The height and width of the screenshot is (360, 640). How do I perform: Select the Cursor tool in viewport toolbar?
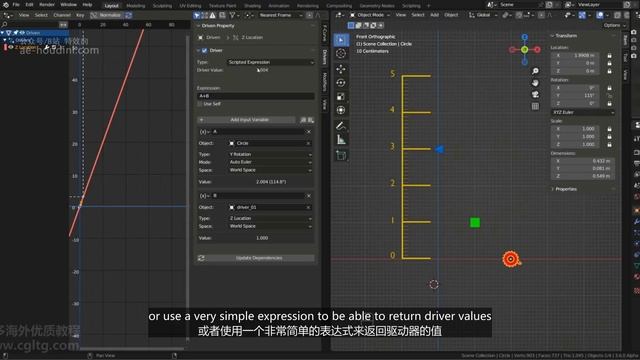click(341, 53)
